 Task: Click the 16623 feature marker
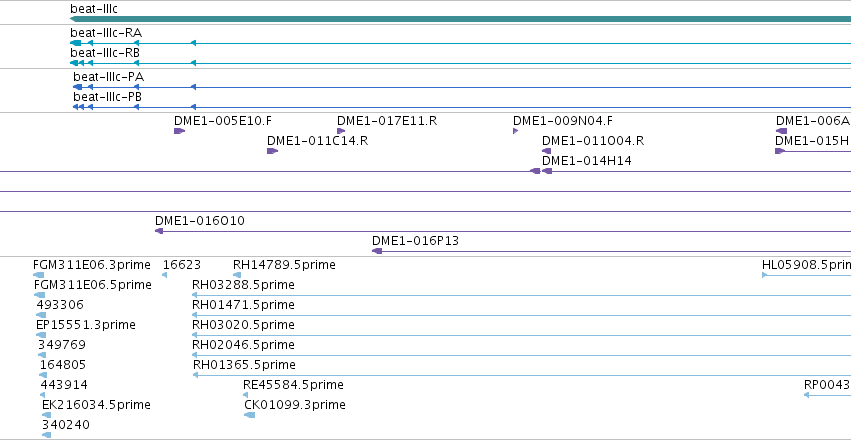[164, 275]
